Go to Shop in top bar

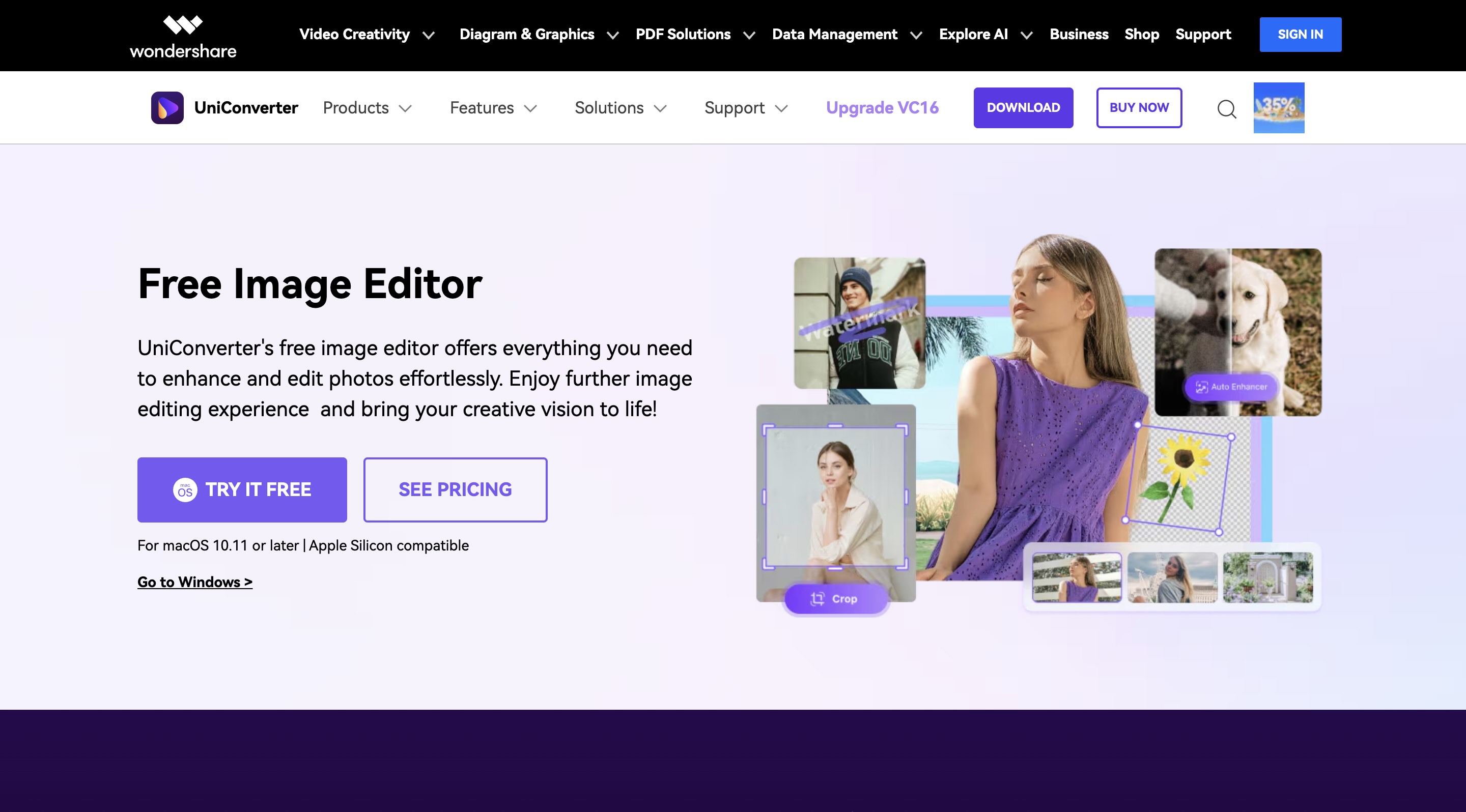click(x=1142, y=34)
